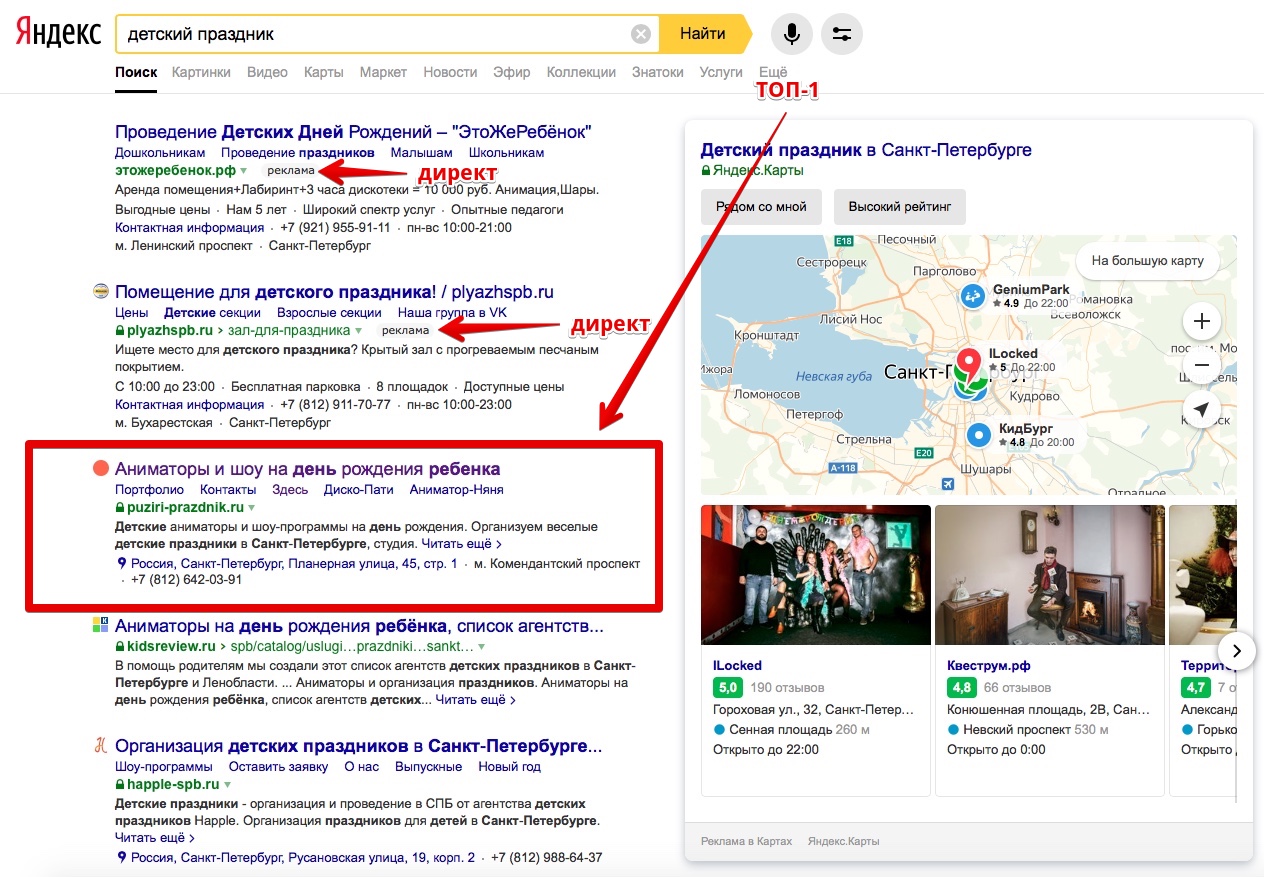
Task: Open the Услуги tab
Action: click(x=721, y=72)
